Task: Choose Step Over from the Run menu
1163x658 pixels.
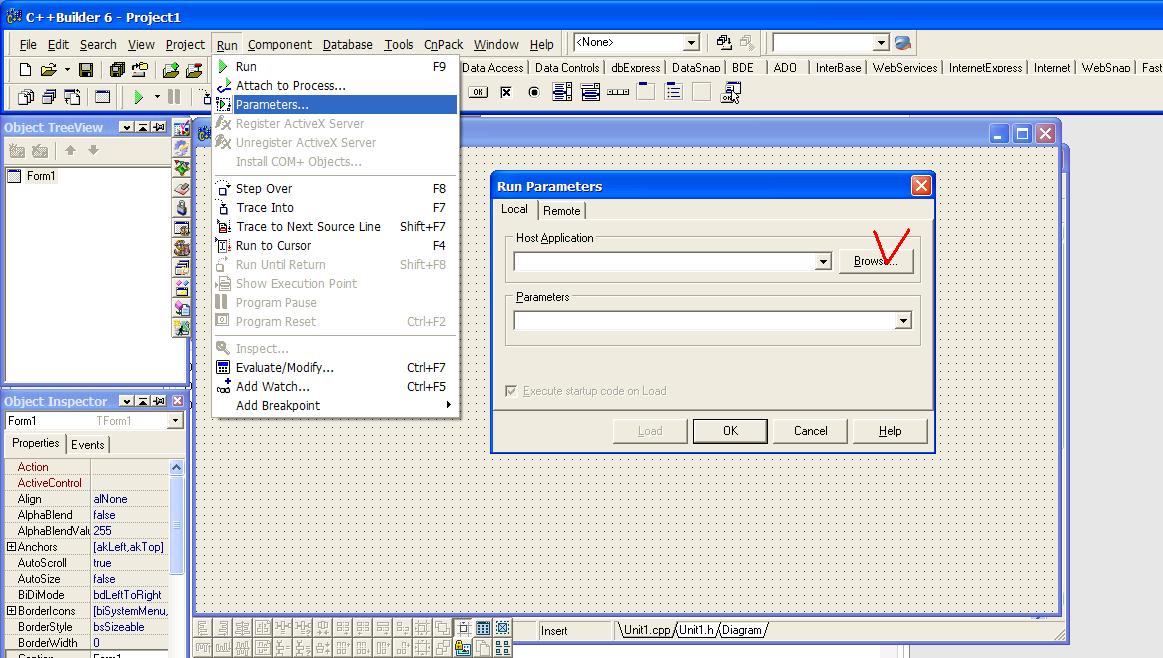Action: pyautogui.click(x=264, y=188)
